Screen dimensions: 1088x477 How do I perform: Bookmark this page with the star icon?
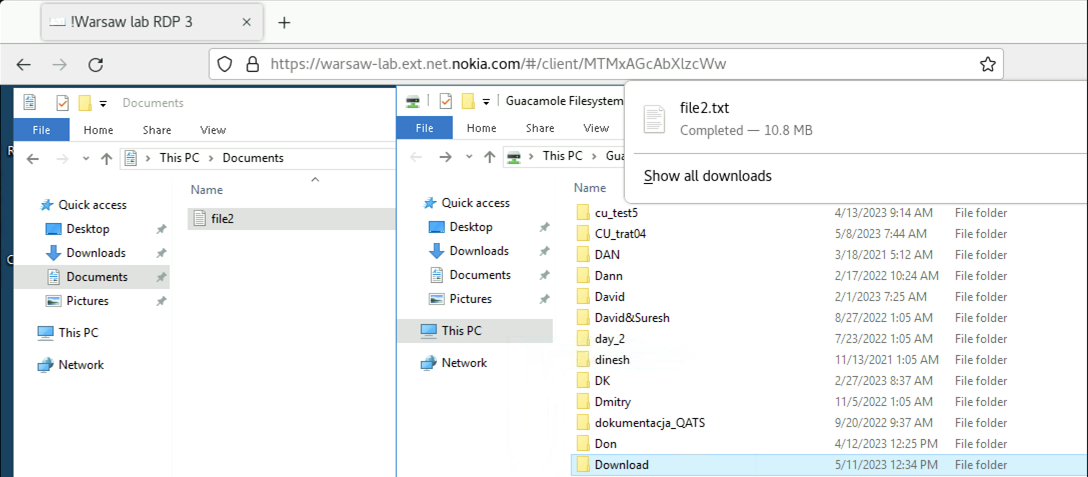(987, 64)
